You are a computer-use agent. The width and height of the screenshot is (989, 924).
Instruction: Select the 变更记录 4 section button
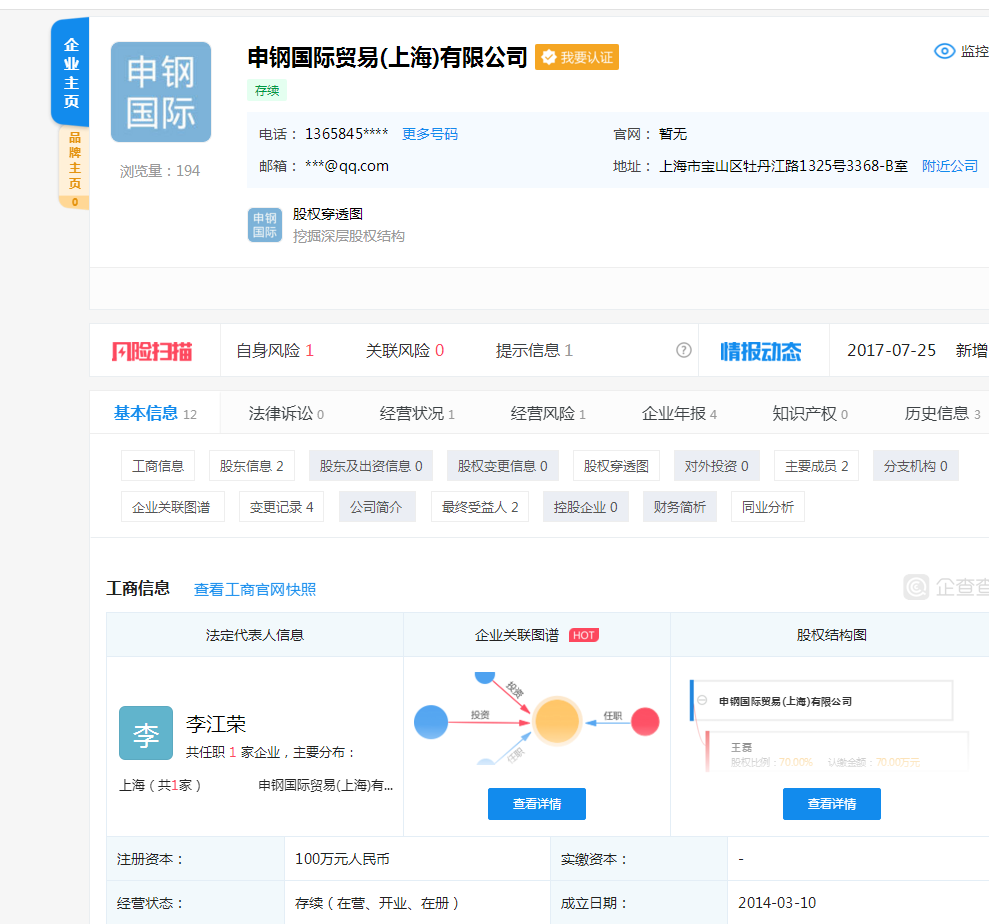[281, 507]
